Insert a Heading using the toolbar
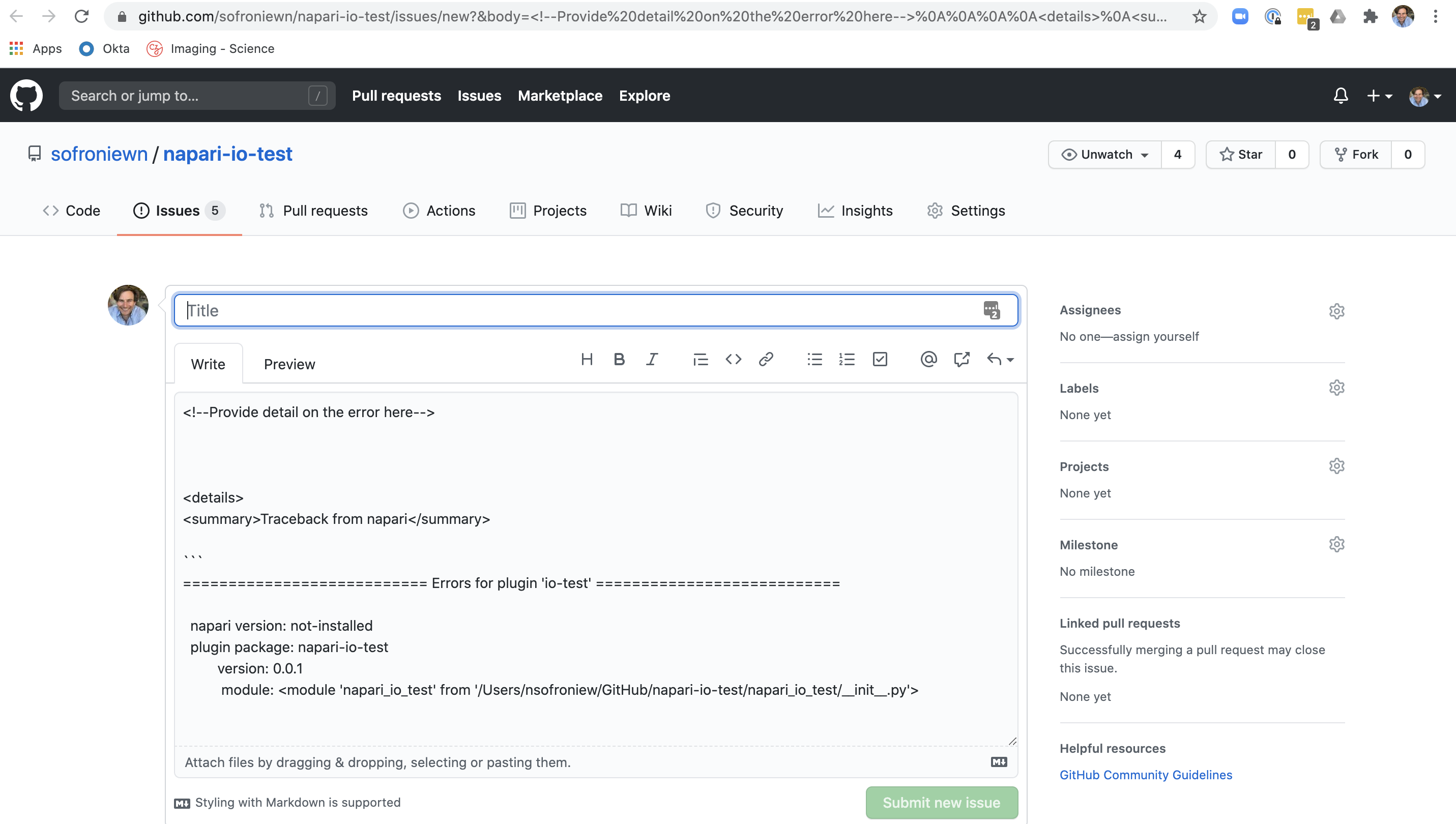This screenshot has width=1456, height=824. [x=587, y=359]
